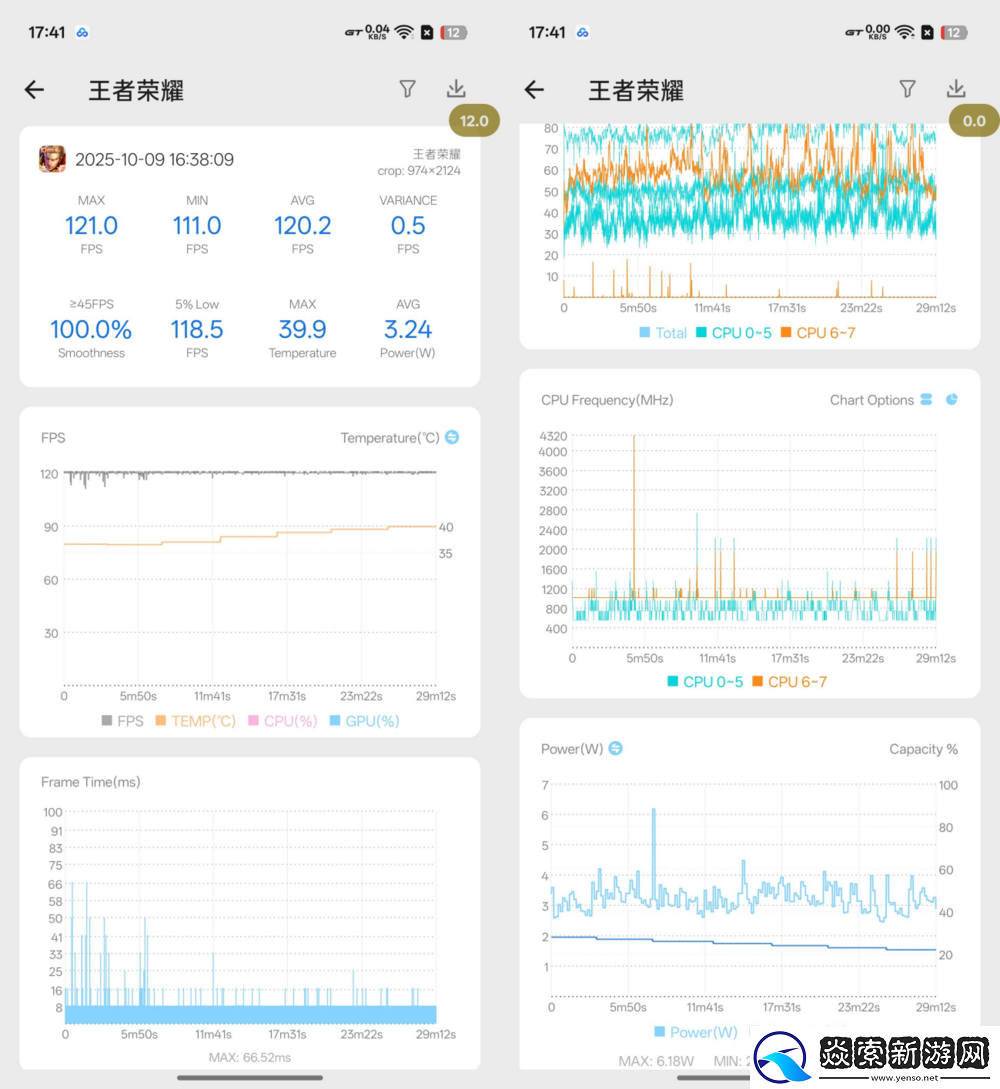Click the blue icon next to Temperature(°C)
Screen dimensions: 1000x1089
tap(452, 437)
